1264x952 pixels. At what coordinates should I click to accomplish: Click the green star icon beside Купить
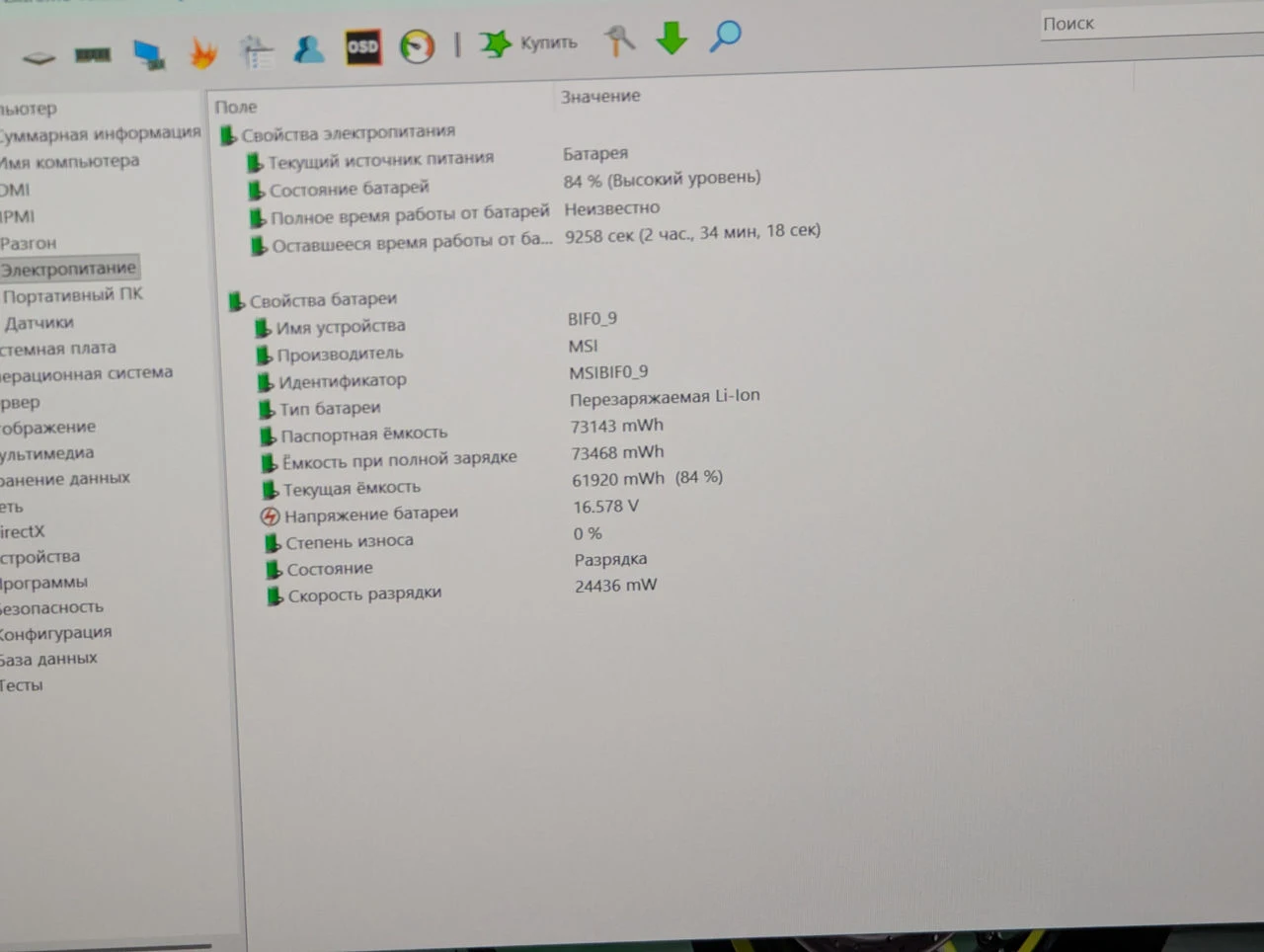[x=495, y=43]
